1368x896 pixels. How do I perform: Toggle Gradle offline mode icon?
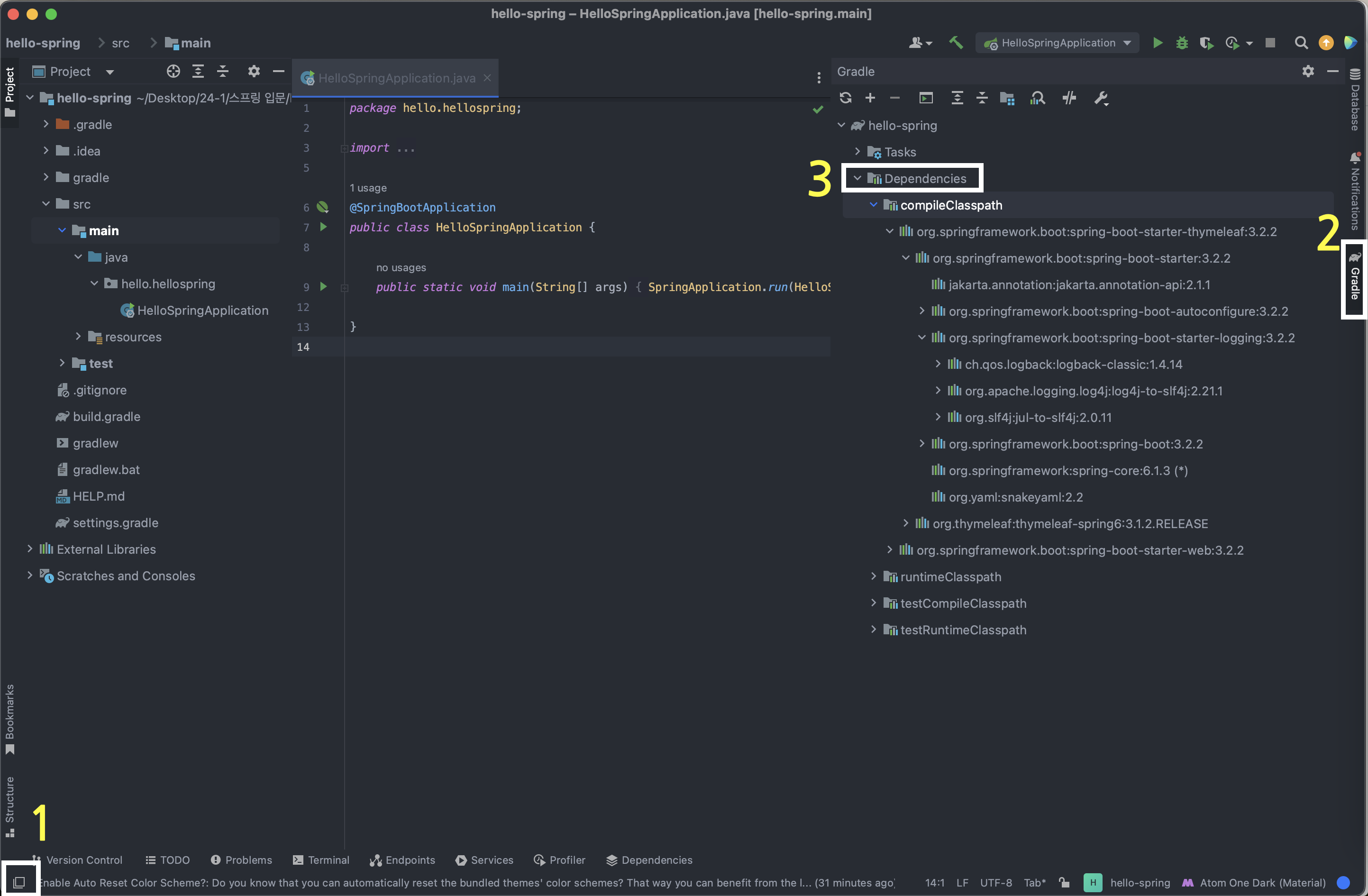[x=1068, y=98]
